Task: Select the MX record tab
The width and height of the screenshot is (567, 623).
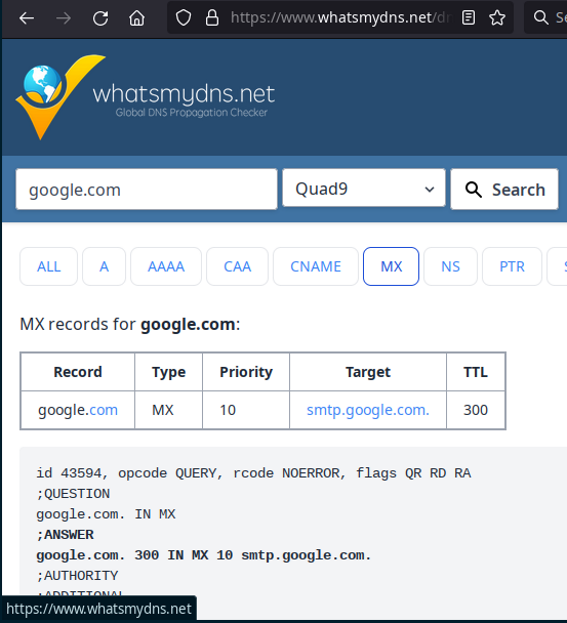Action: pos(391,266)
